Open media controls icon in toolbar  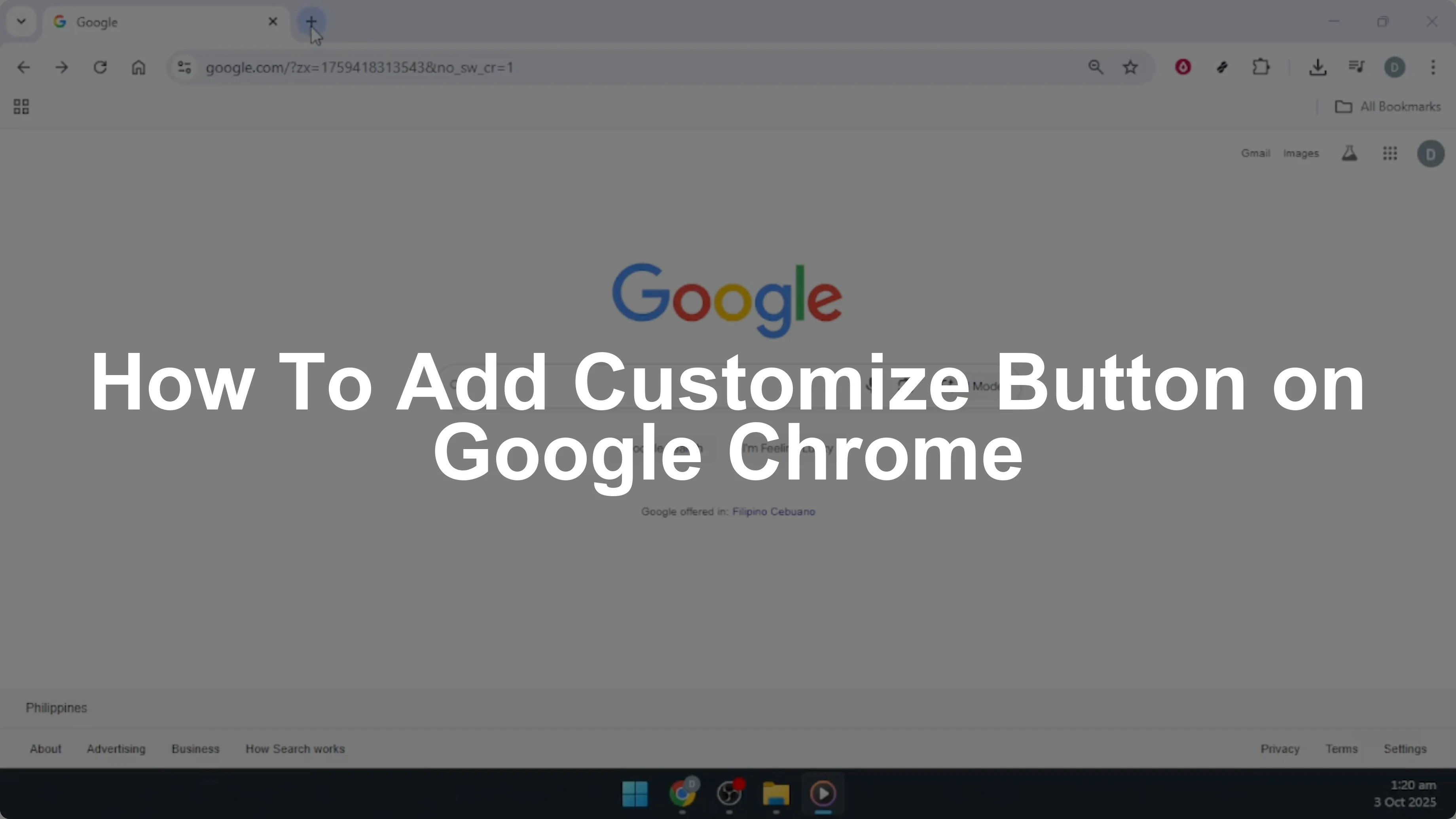click(x=1357, y=68)
